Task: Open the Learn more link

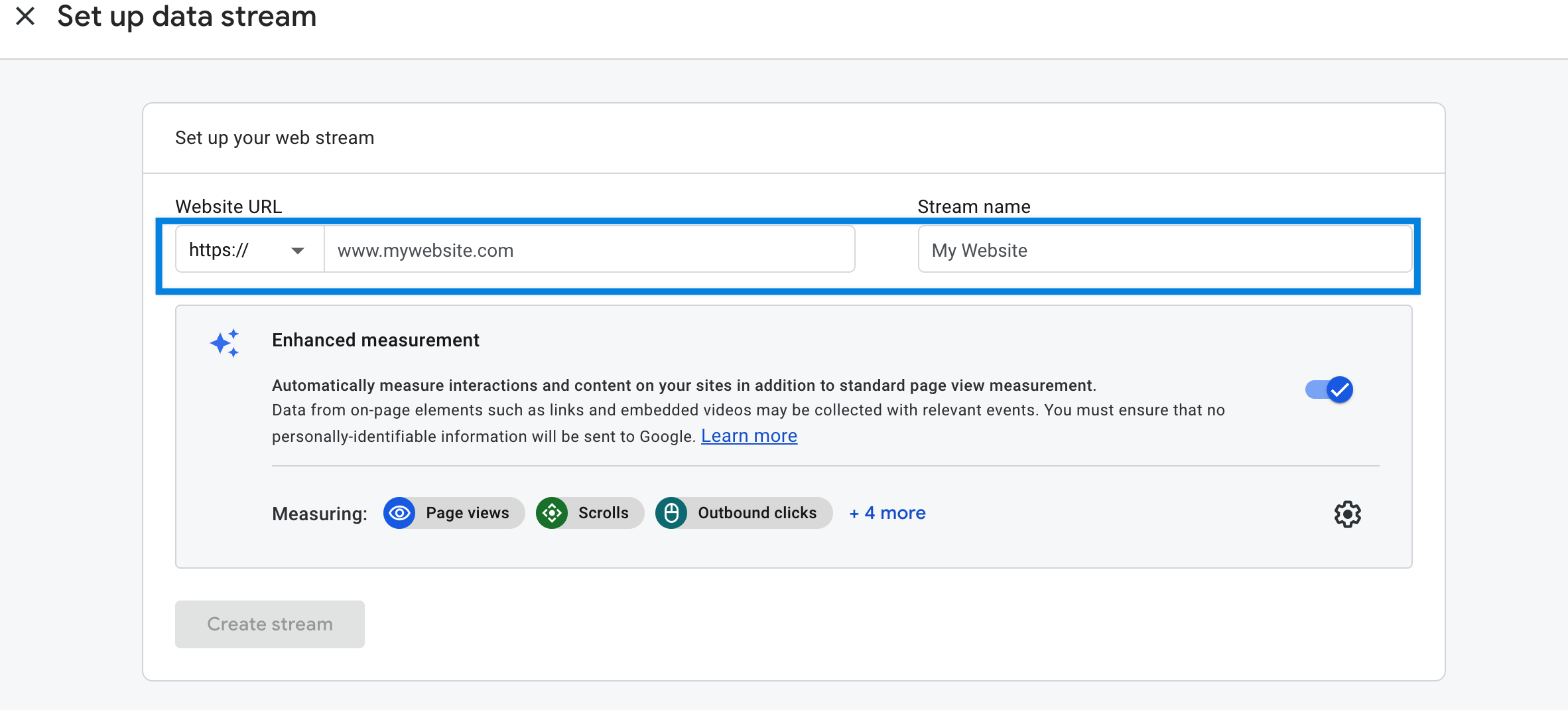Action: pos(749,436)
